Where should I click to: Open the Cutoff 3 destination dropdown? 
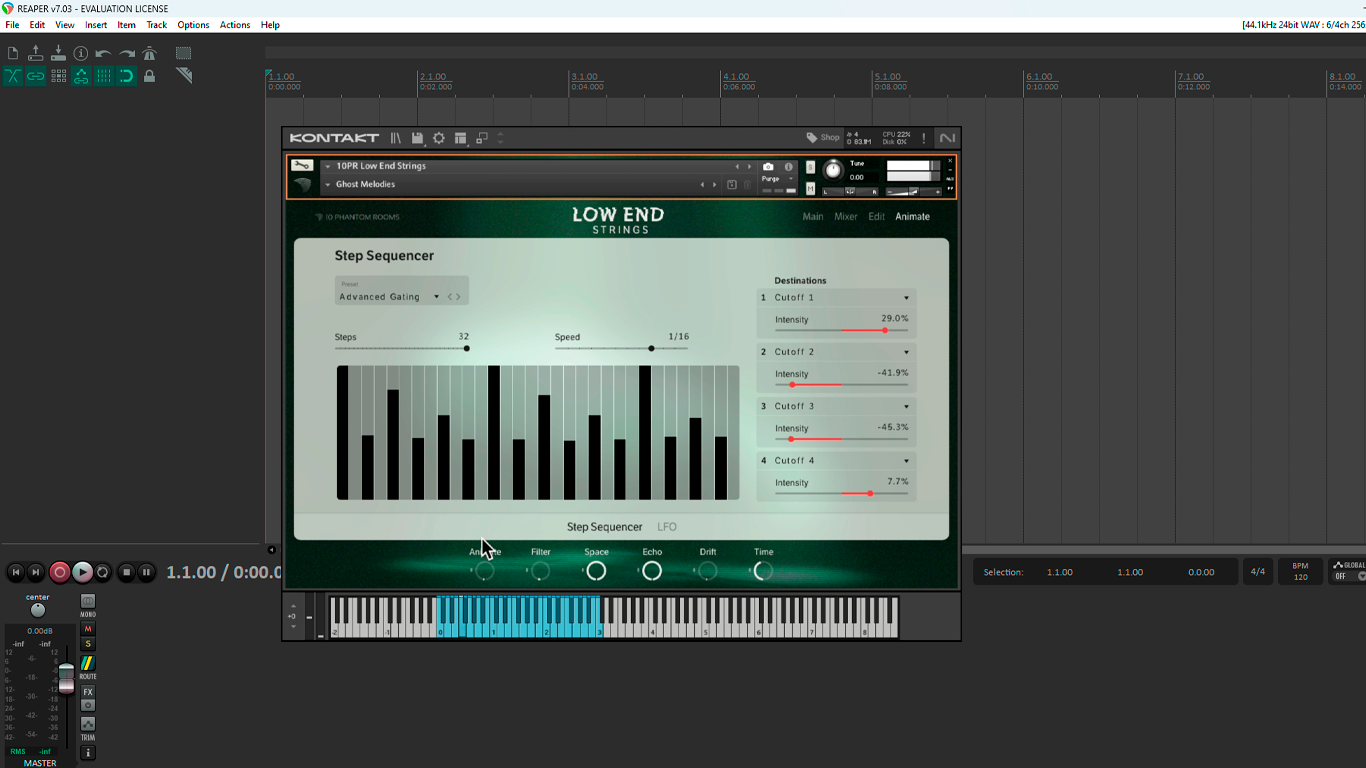click(836, 406)
